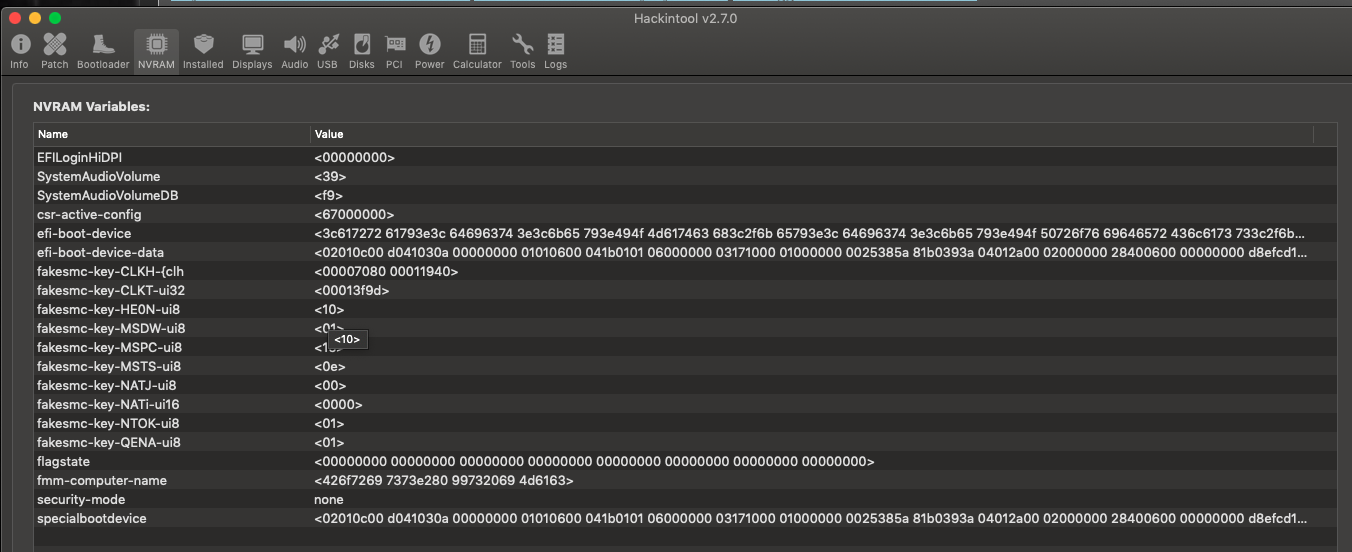Screen dimensions: 1352x552
Task: Select the fakesmc-key-NTOK-ui8 row
Action: 685,424
